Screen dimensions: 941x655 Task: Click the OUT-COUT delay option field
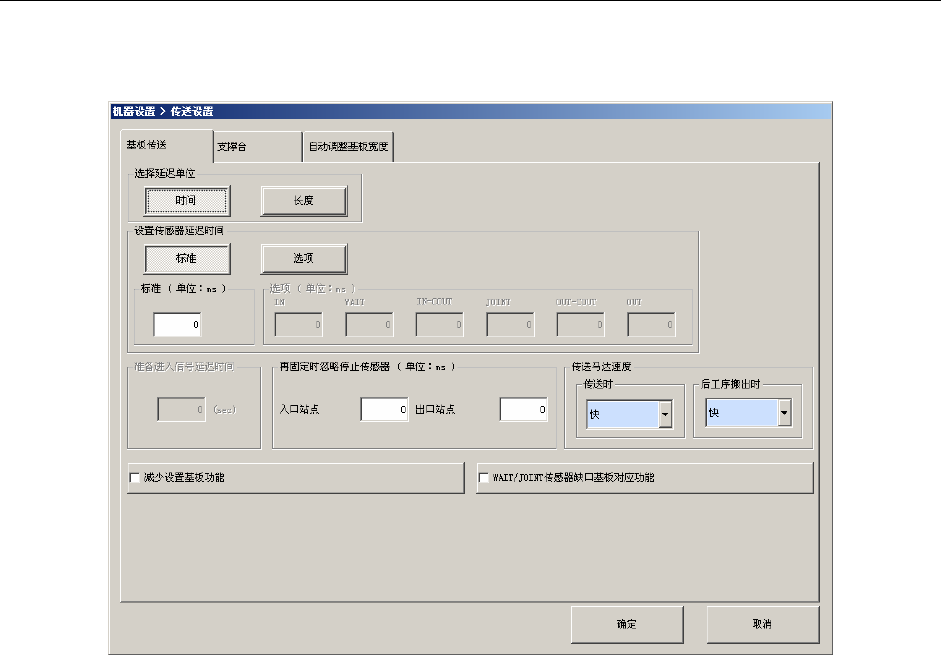point(580,324)
